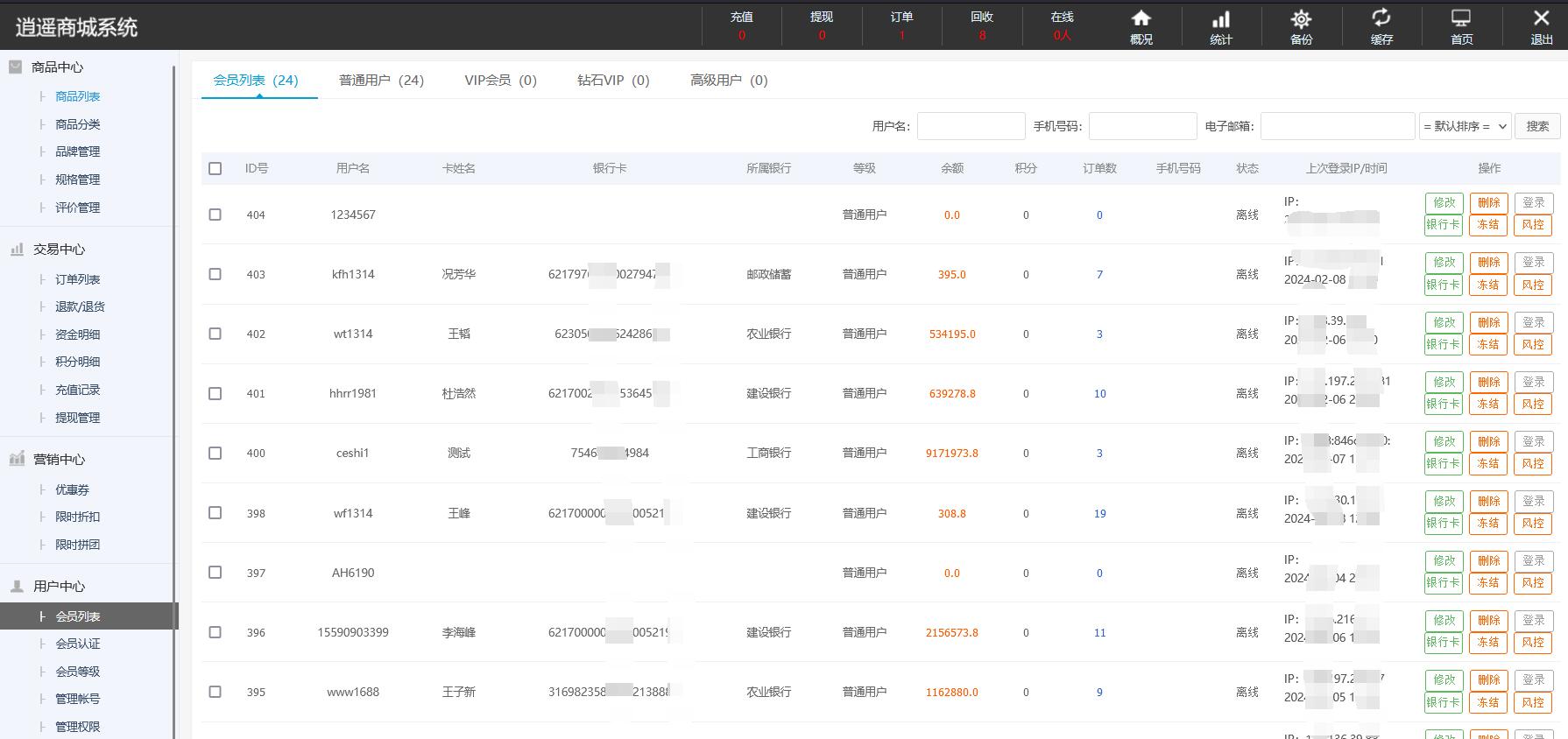Open the 备份 backup gear icon
This screenshot has width=1568, height=739.
[x=1302, y=18]
